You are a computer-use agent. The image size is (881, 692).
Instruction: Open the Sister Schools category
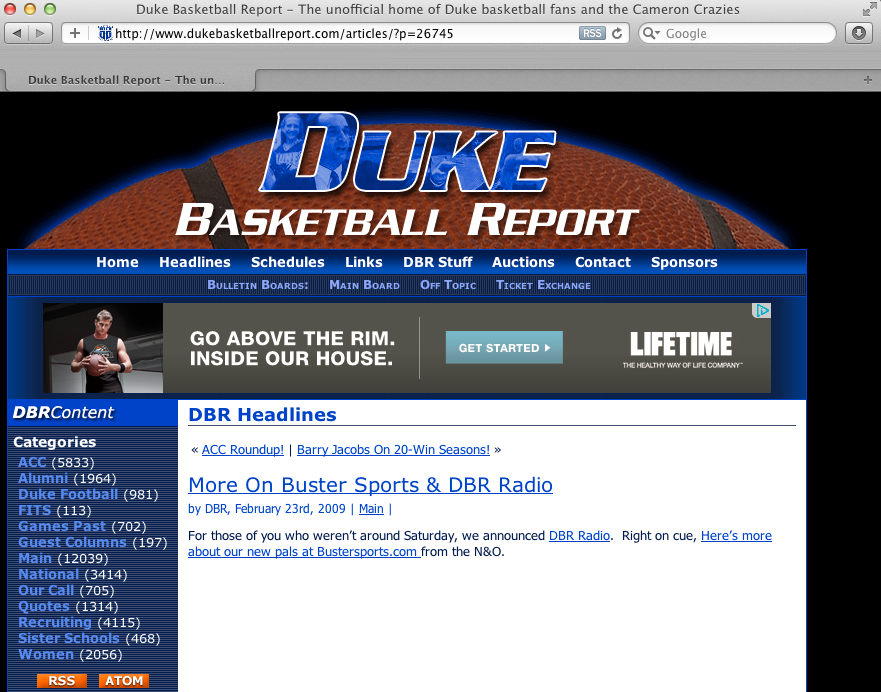click(x=69, y=639)
